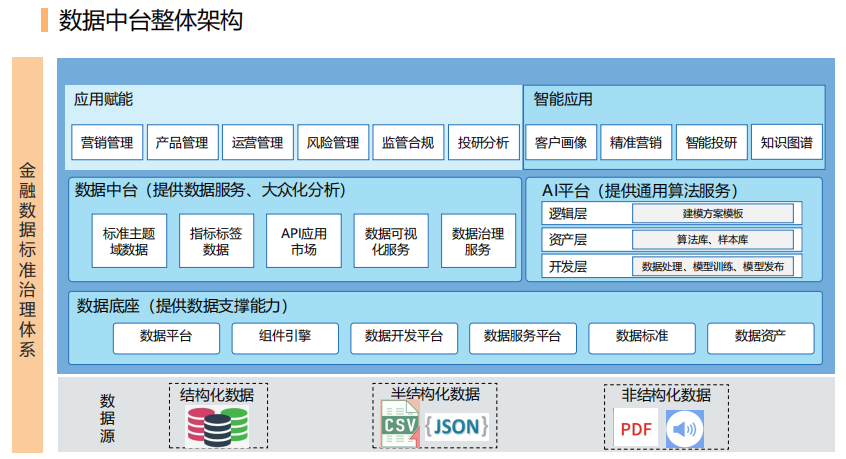Viewport: 846px width, 459px height.
Task: Click the 算法库、样本库 bar
Action: (x=713, y=239)
